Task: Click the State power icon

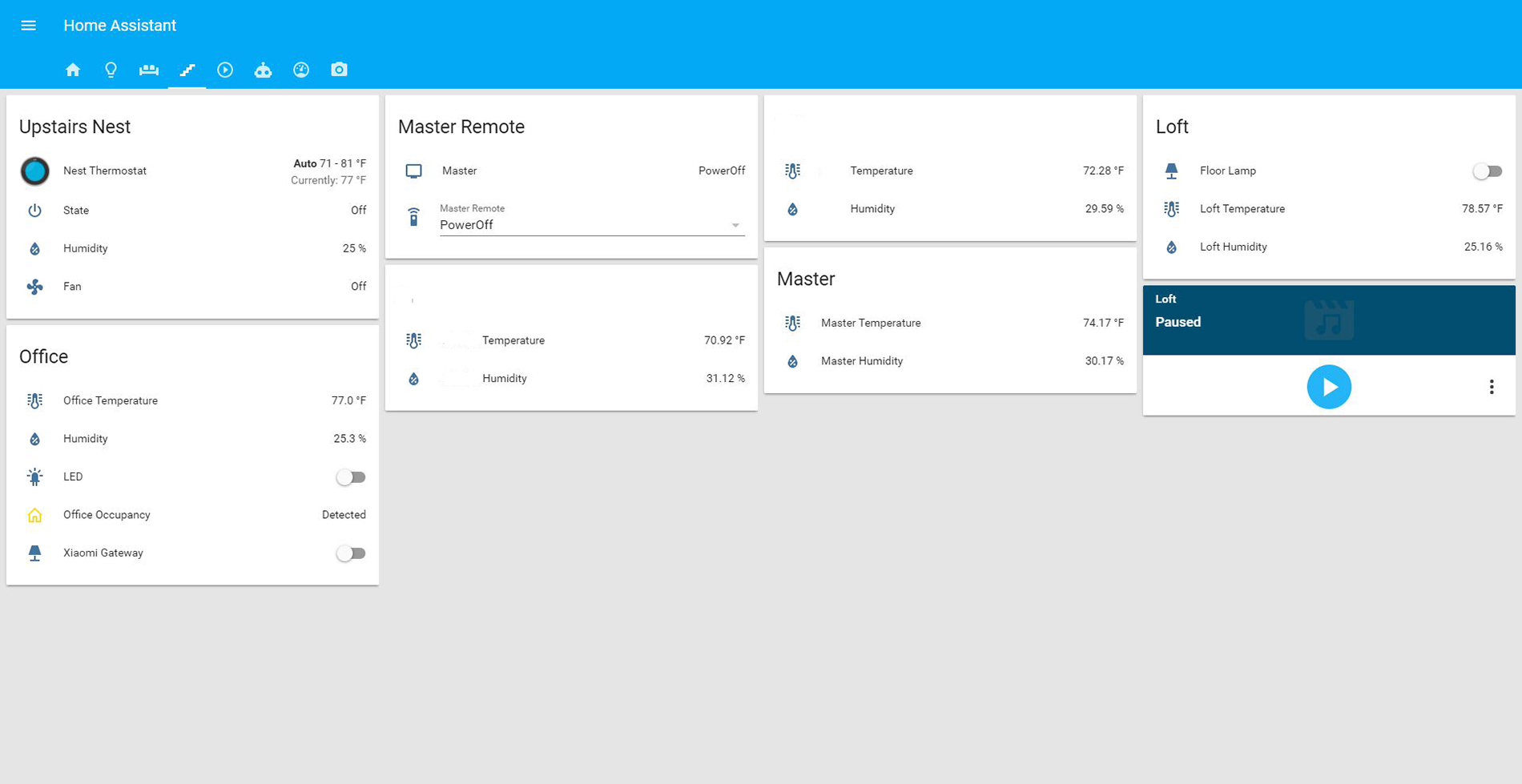Action: [x=34, y=211]
